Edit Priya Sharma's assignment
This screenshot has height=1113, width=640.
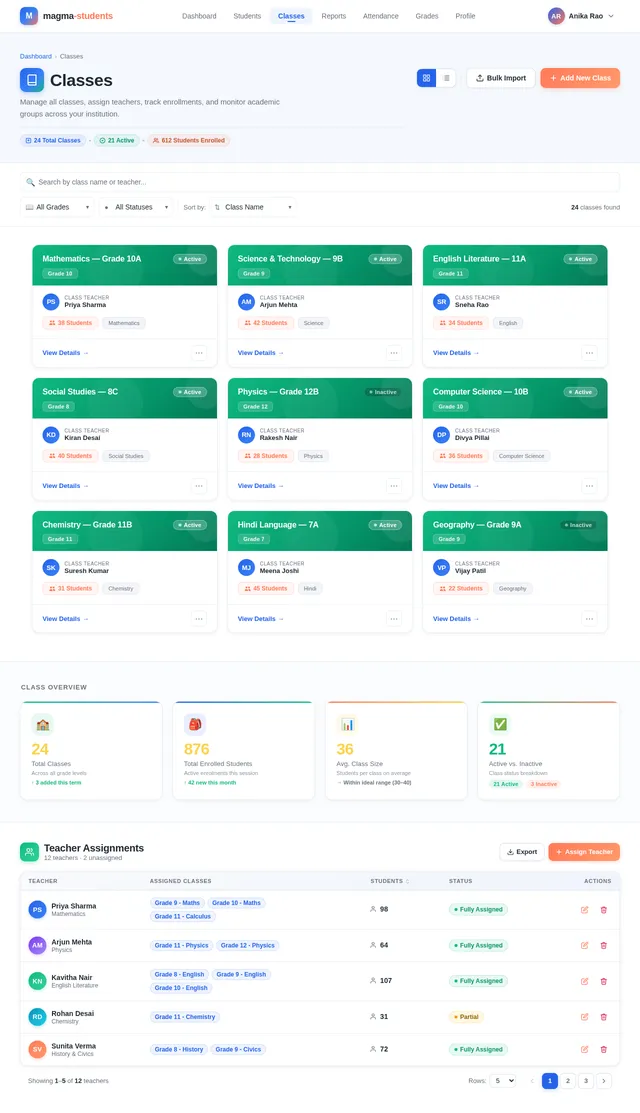coord(585,910)
